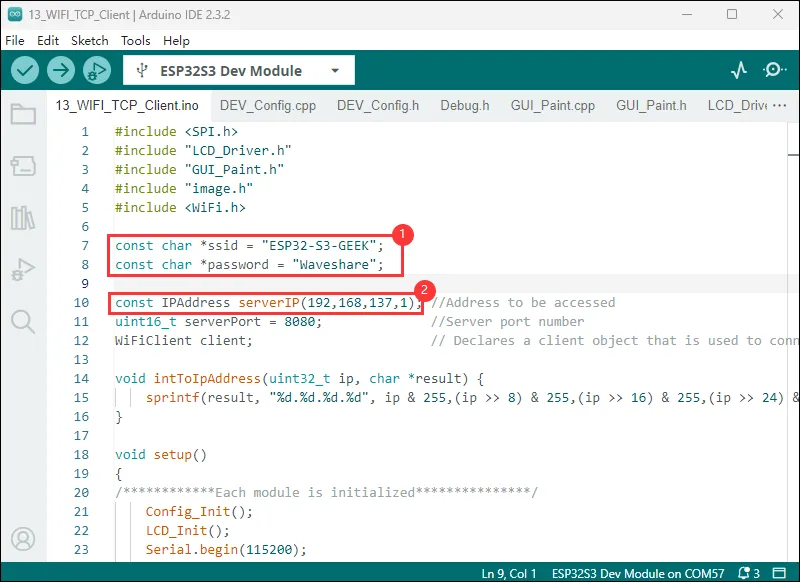The image size is (800, 582).
Task: Click the Verify sketch checkmark button
Action: (25, 70)
